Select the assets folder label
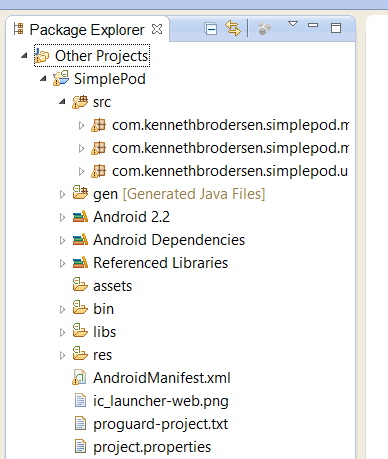This screenshot has width=388, height=459. tap(112, 286)
